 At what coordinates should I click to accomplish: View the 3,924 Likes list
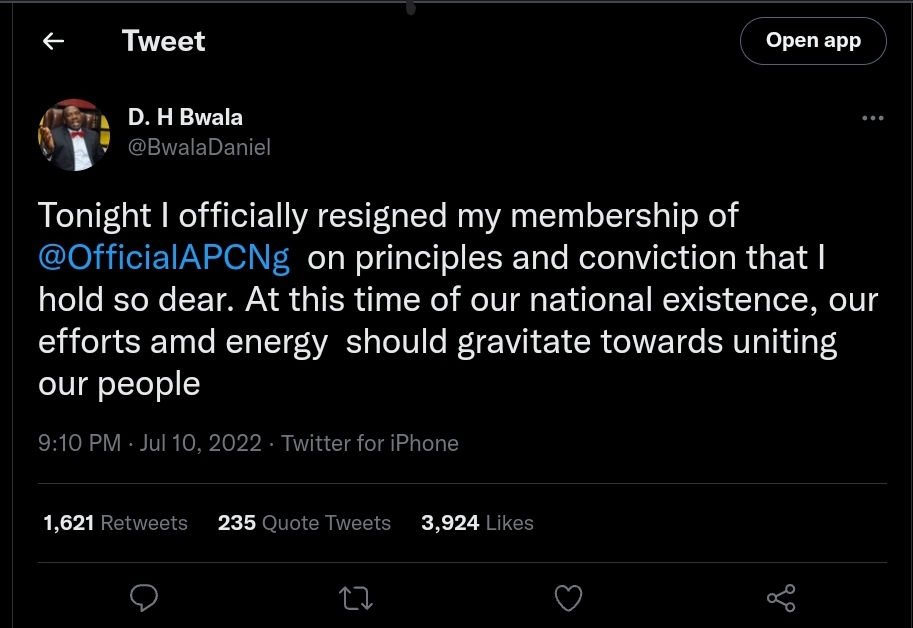[477, 523]
